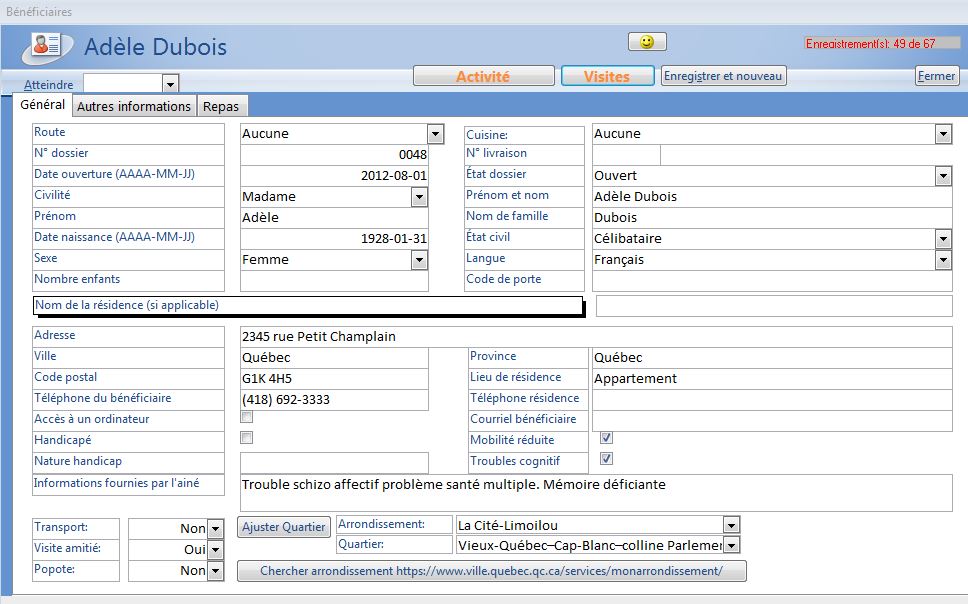Click the N° dossier field
This screenshot has height=604, width=968.
(334, 154)
